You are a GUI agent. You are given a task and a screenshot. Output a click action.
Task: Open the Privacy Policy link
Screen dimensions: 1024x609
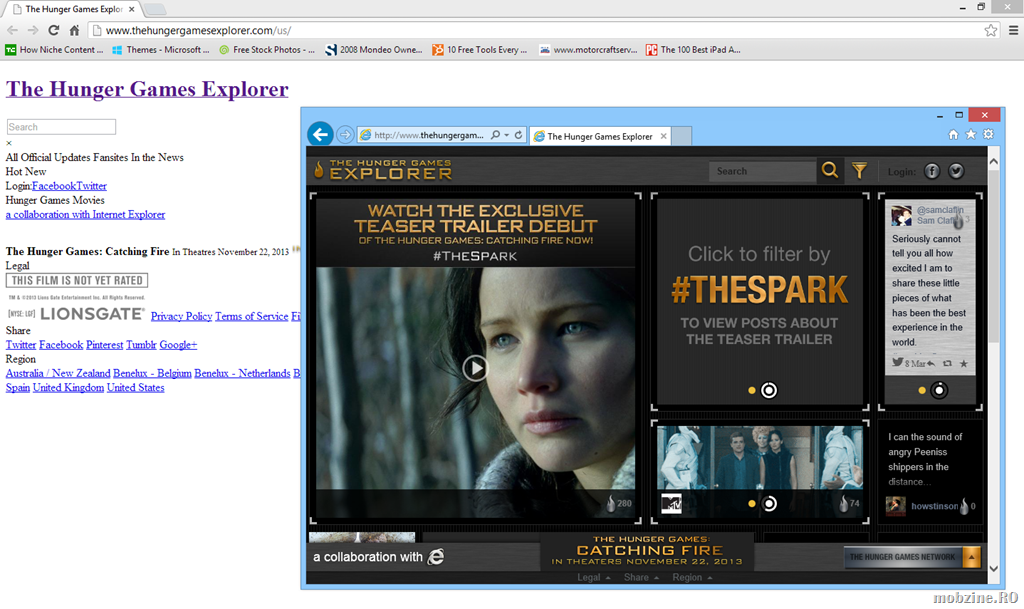point(181,316)
